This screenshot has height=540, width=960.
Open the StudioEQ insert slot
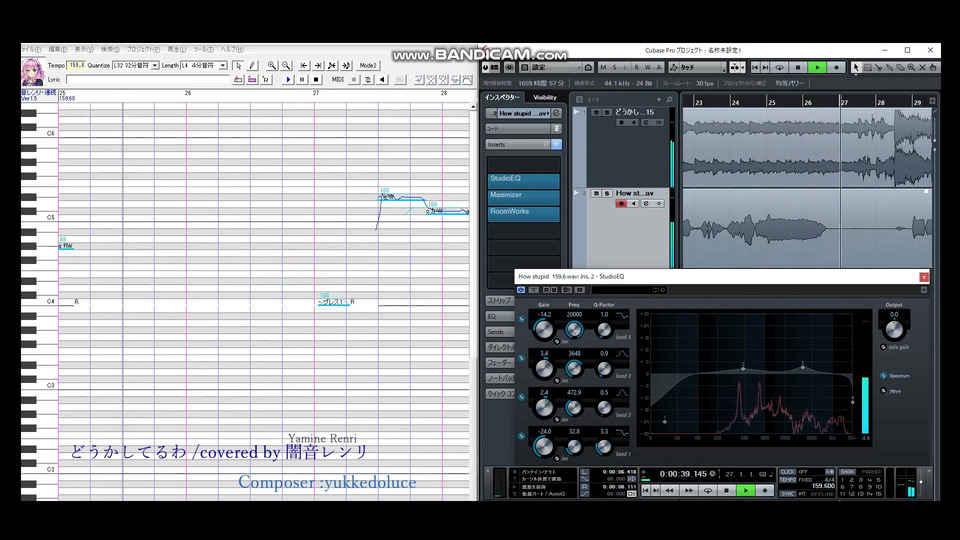click(523, 179)
